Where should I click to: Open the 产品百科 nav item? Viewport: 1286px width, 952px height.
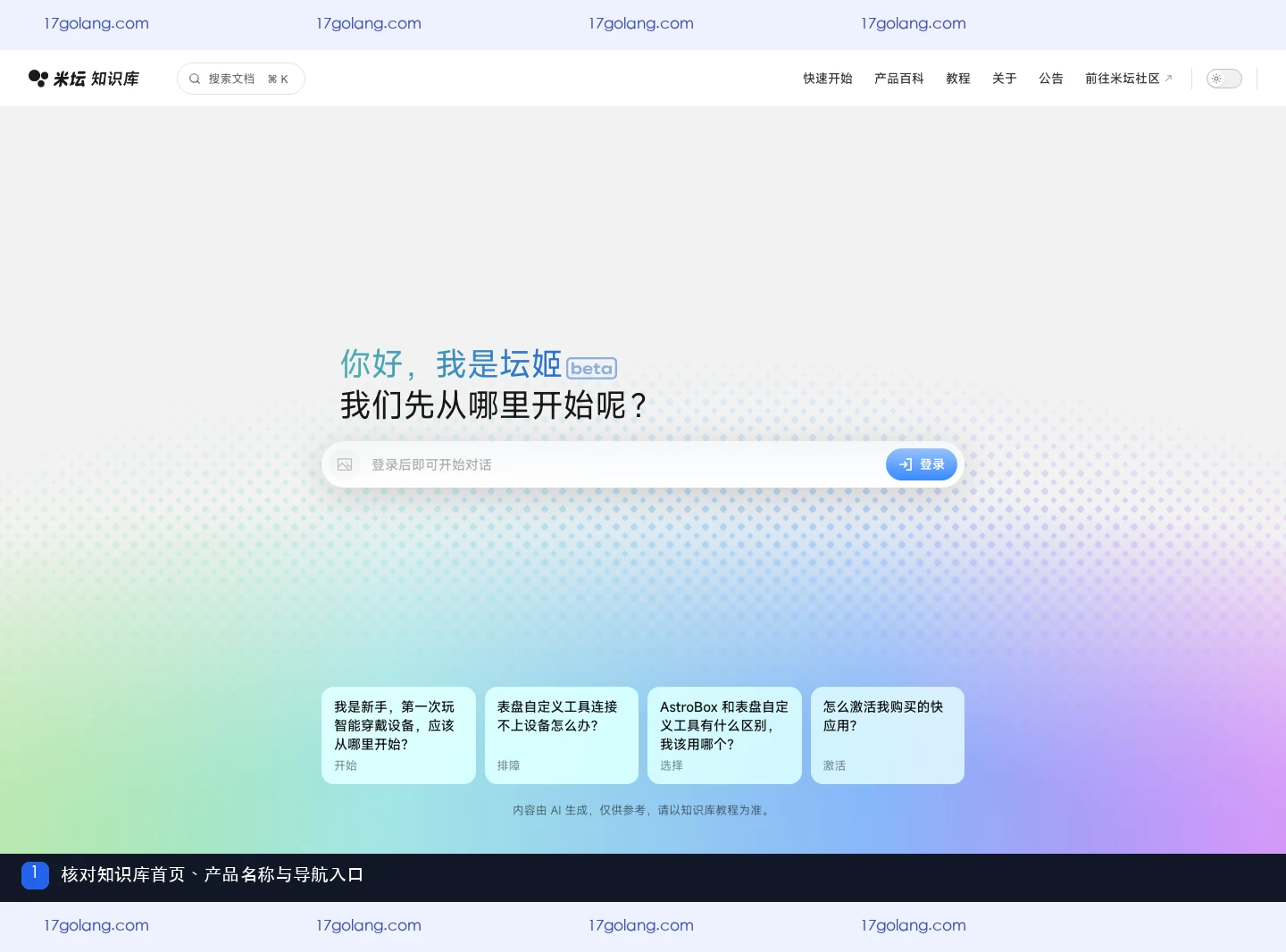pyautogui.click(x=898, y=79)
